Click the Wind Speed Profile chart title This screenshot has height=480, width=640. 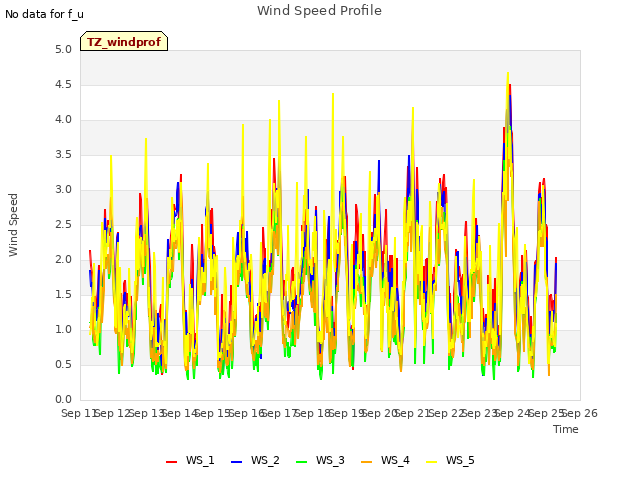(319, 11)
